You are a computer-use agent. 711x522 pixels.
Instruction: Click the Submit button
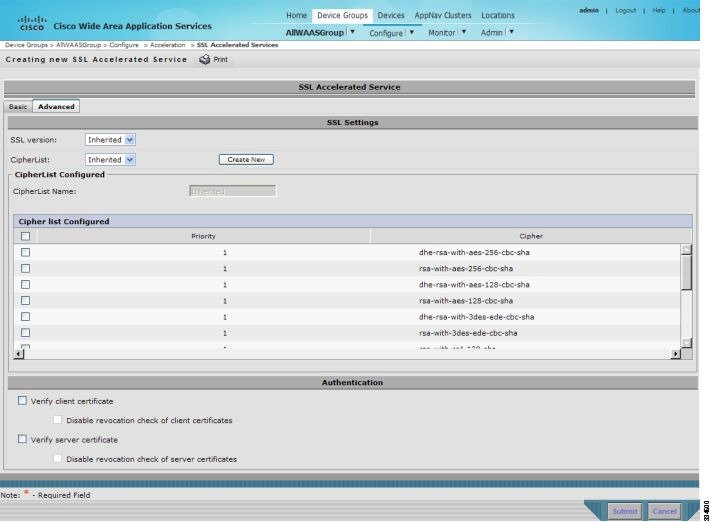pos(625,511)
